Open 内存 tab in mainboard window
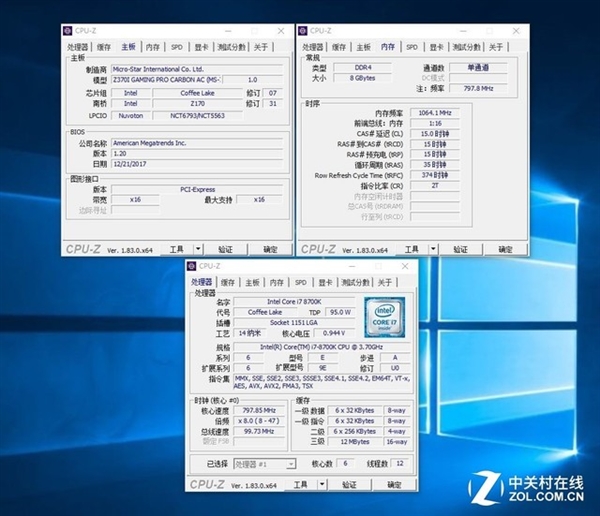 tap(153, 47)
